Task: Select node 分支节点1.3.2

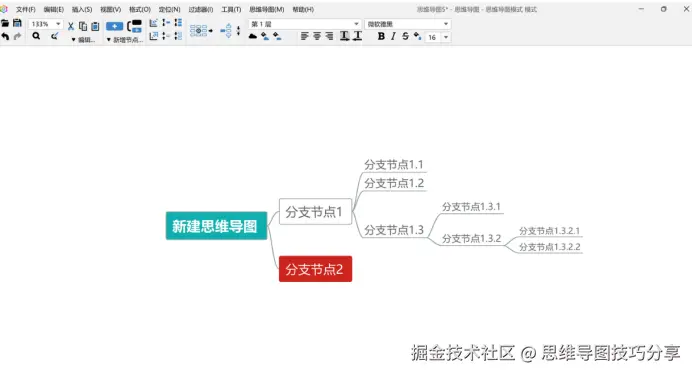Action: coord(471,238)
